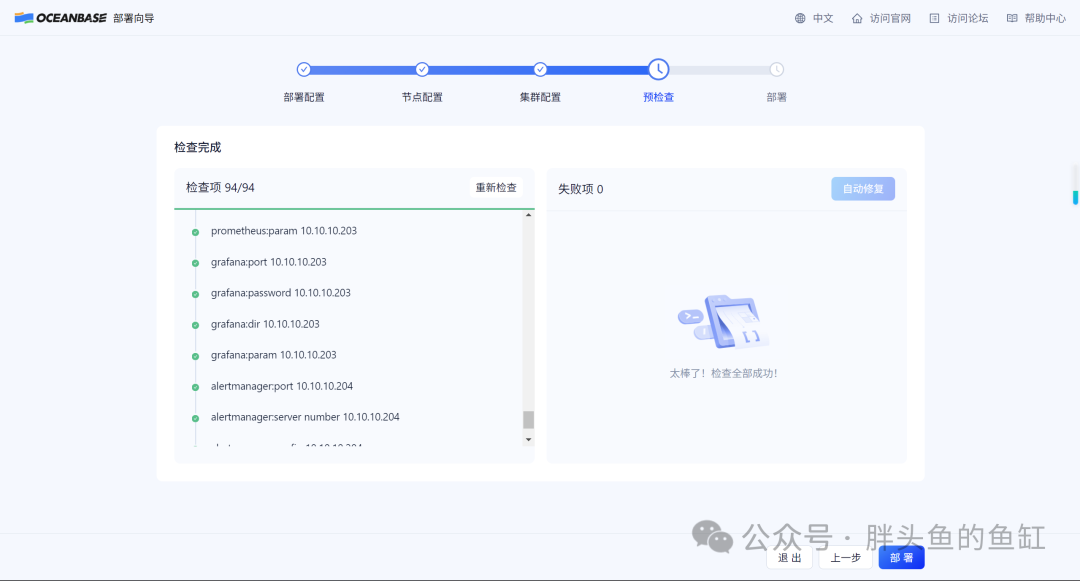Click the 预检查 step clock circle
This screenshot has width=1080, height=581.
[x=658, y=70]
